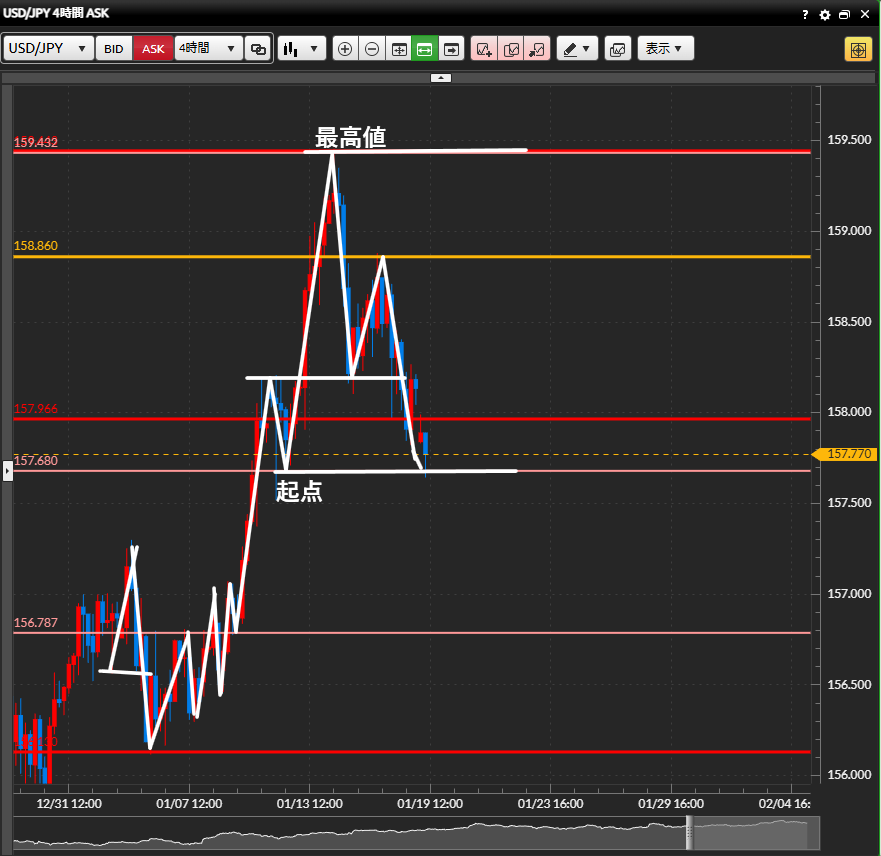Image resolution: width=881 pixels, height=856 pixels.
Task: Open the chart type bar-style dropdown
Action: (x=302, y=49)
